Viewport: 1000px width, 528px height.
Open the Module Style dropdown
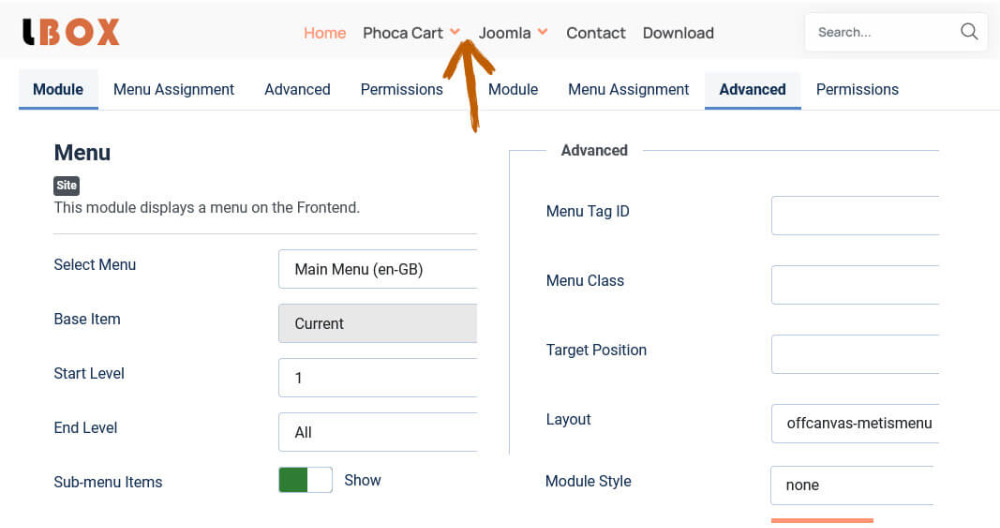(x=852, y=485)
